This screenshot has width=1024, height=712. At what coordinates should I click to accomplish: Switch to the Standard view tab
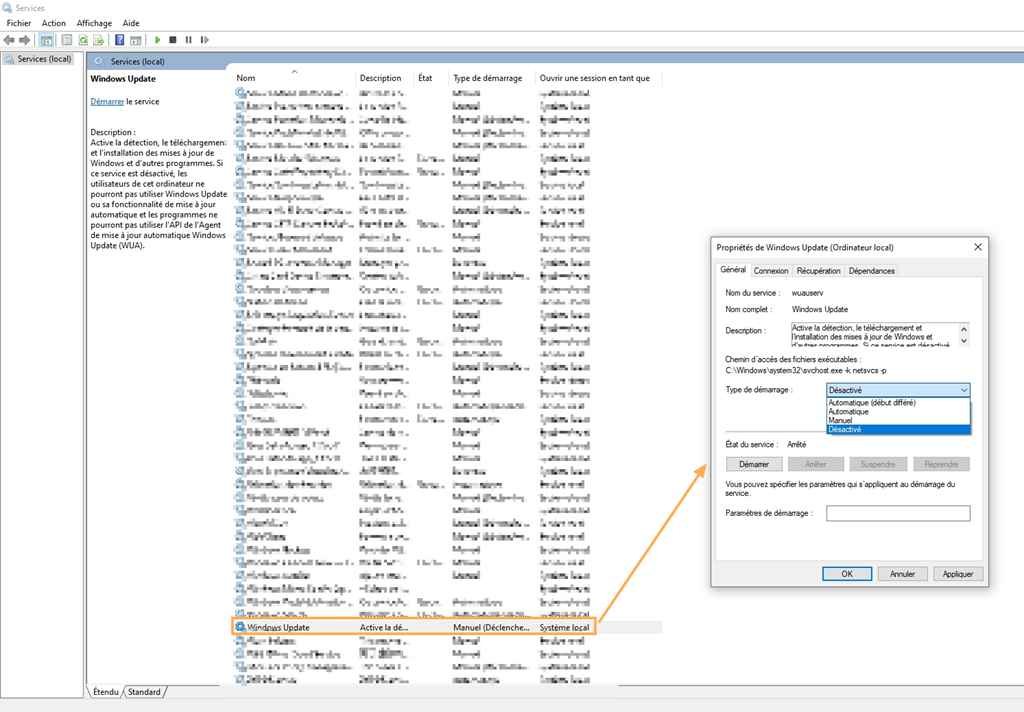pos(144,692)
